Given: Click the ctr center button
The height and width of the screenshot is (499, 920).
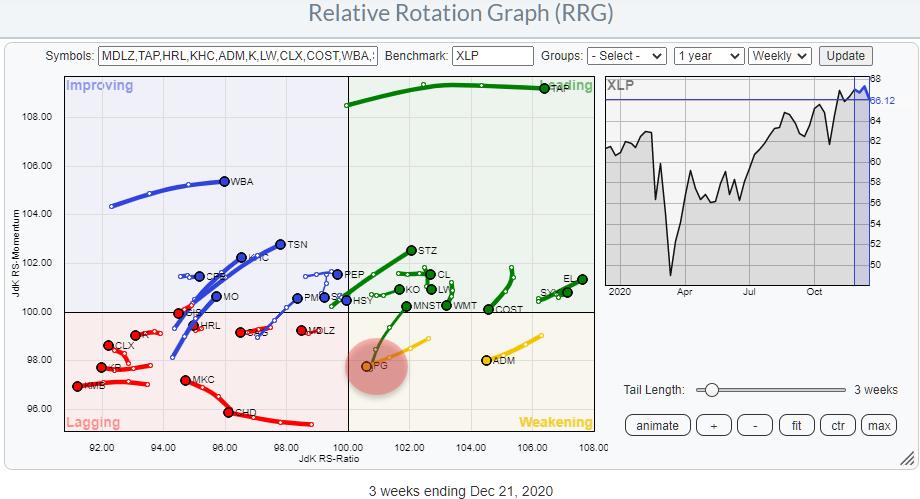Looking at the screenshot, I should click(x=838, y=426).
